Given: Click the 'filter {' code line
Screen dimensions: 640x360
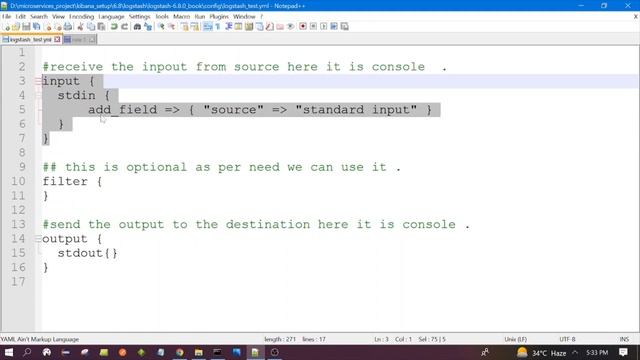Looking at the screenshot, I should click(72, 182).
